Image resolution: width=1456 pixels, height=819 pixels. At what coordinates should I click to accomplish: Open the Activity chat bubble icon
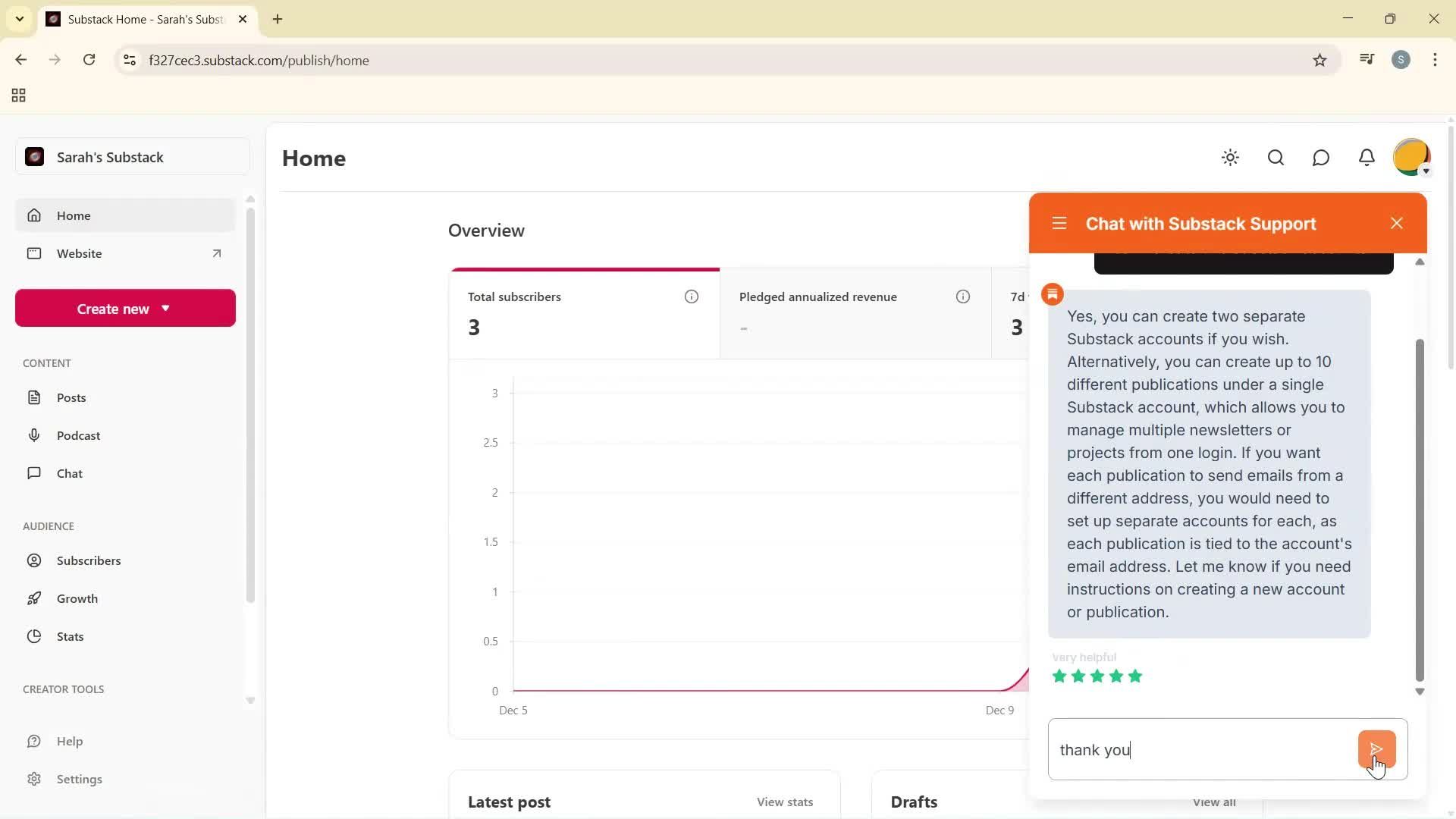point(1321,158)
